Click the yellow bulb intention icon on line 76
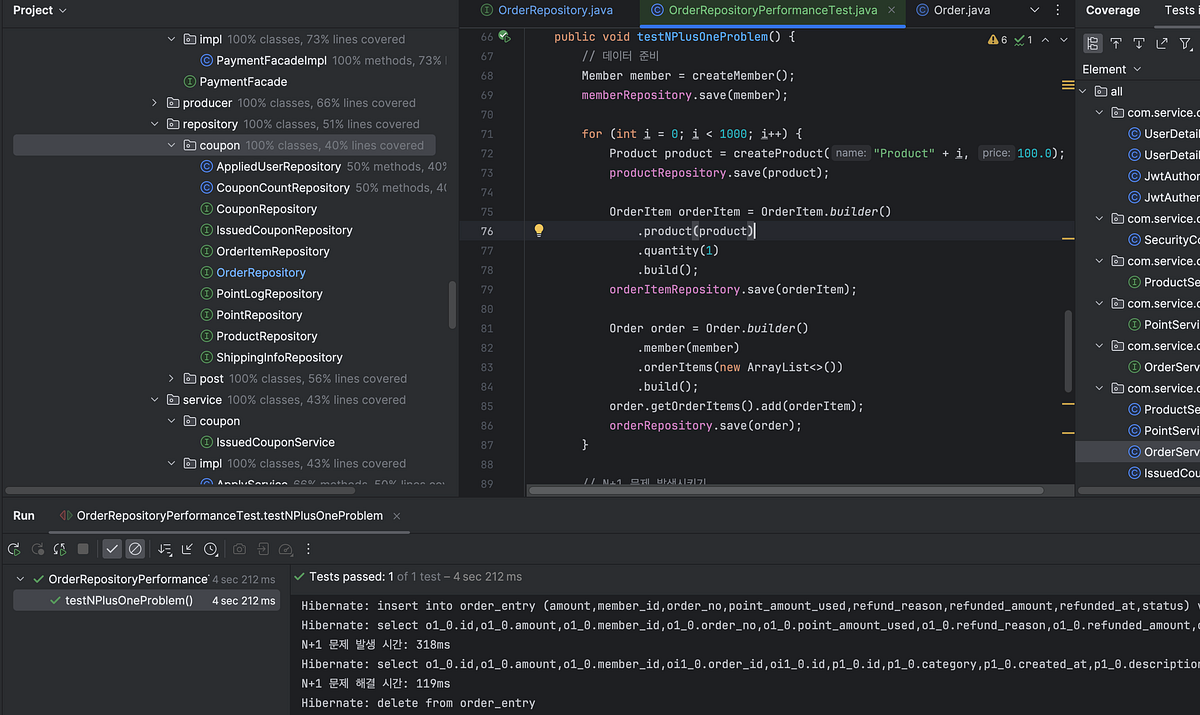This screenshot has width=1200, height=715. [x=538, y=230]
